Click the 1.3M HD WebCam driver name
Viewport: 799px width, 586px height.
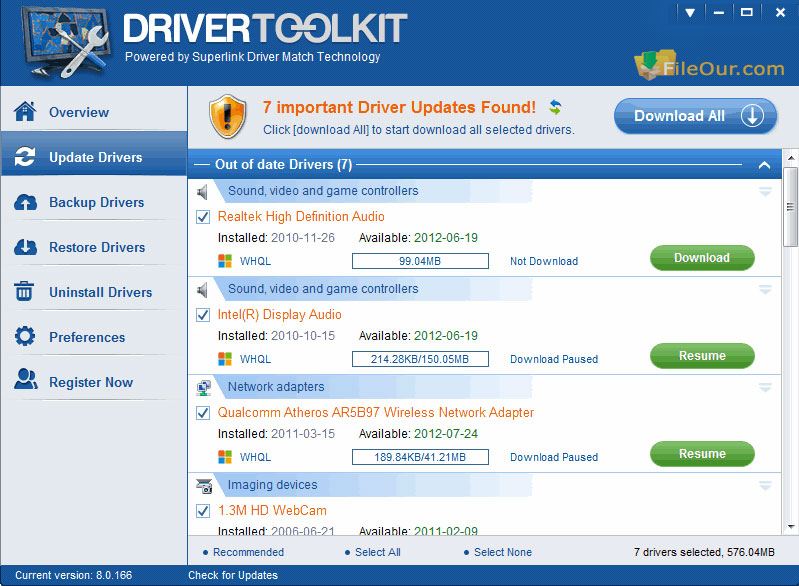pos(272,511)
